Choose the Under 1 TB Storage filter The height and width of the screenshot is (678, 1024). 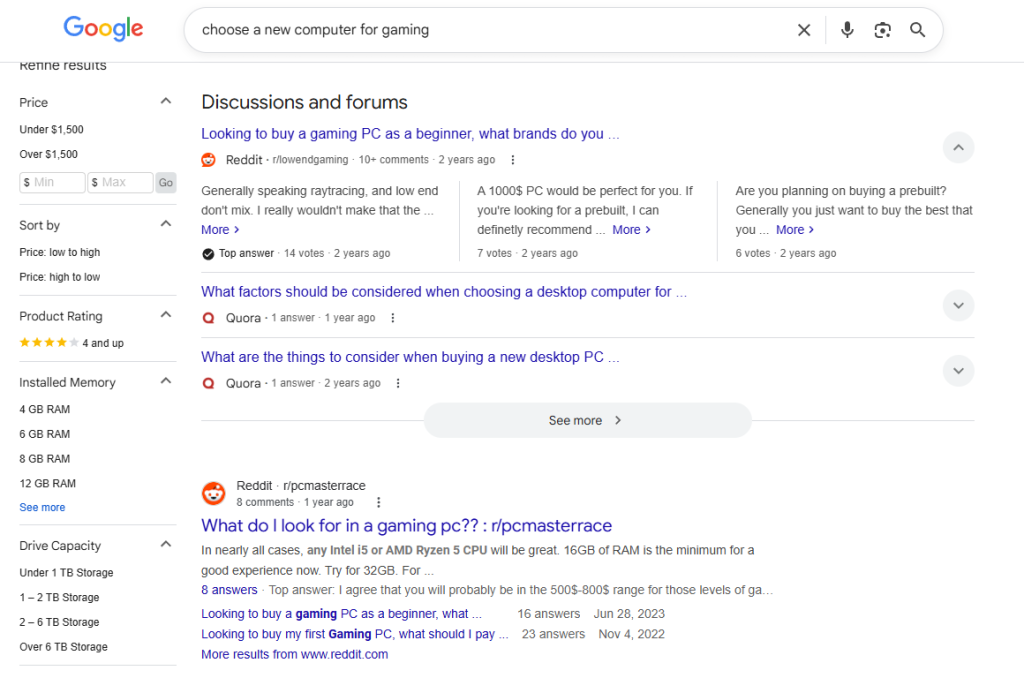[66, 573]
